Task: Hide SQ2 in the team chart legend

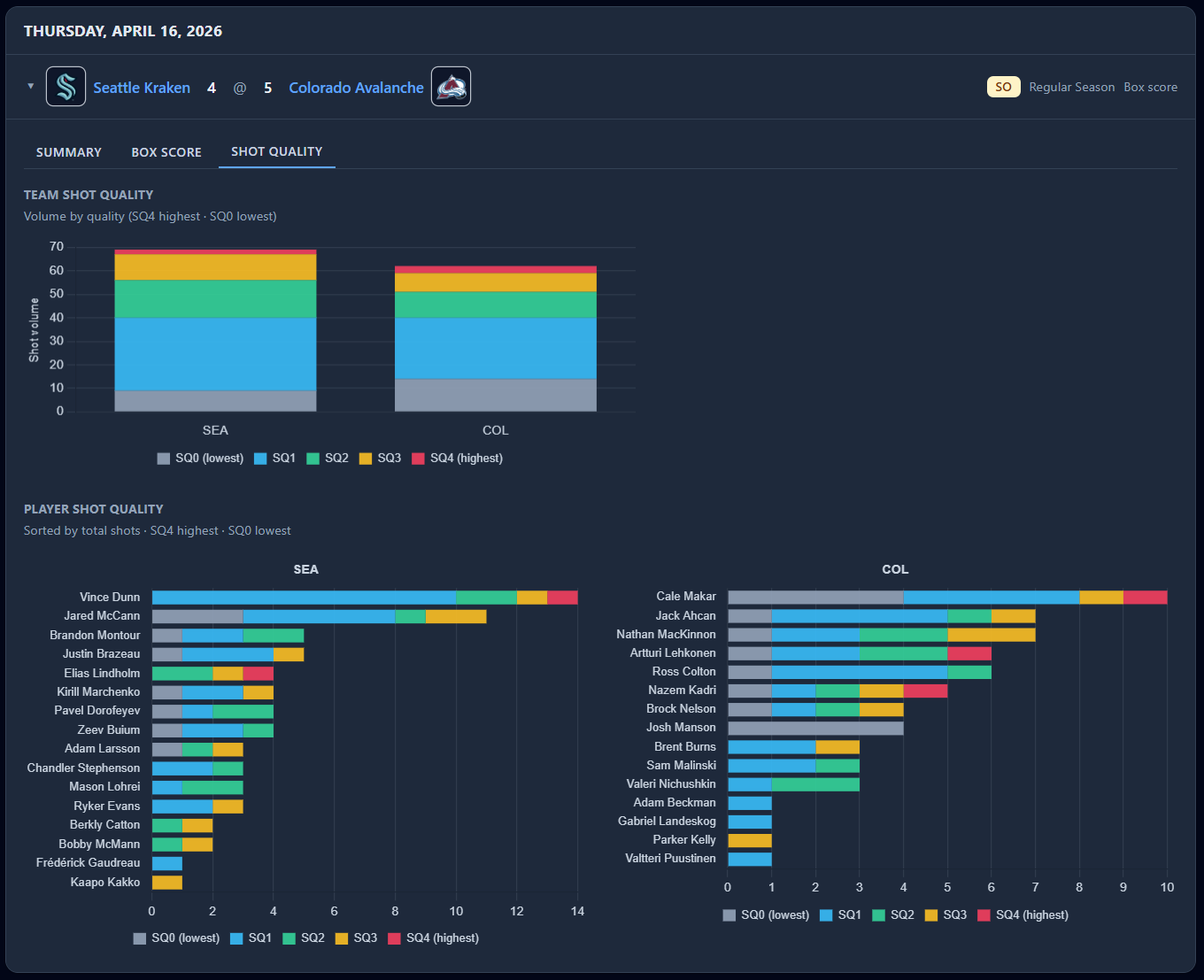Action: tap(328, 458)
